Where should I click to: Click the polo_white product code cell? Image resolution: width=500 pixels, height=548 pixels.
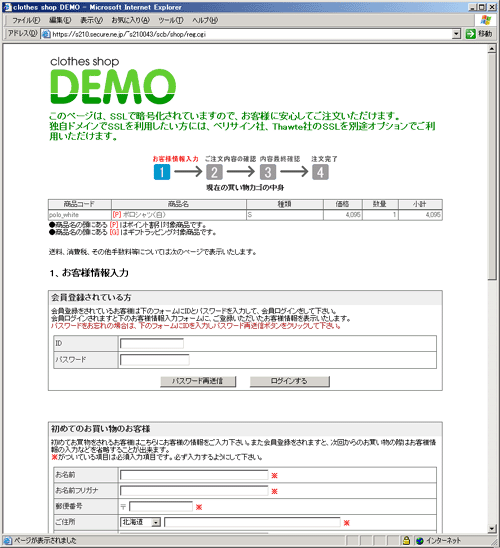80,215
